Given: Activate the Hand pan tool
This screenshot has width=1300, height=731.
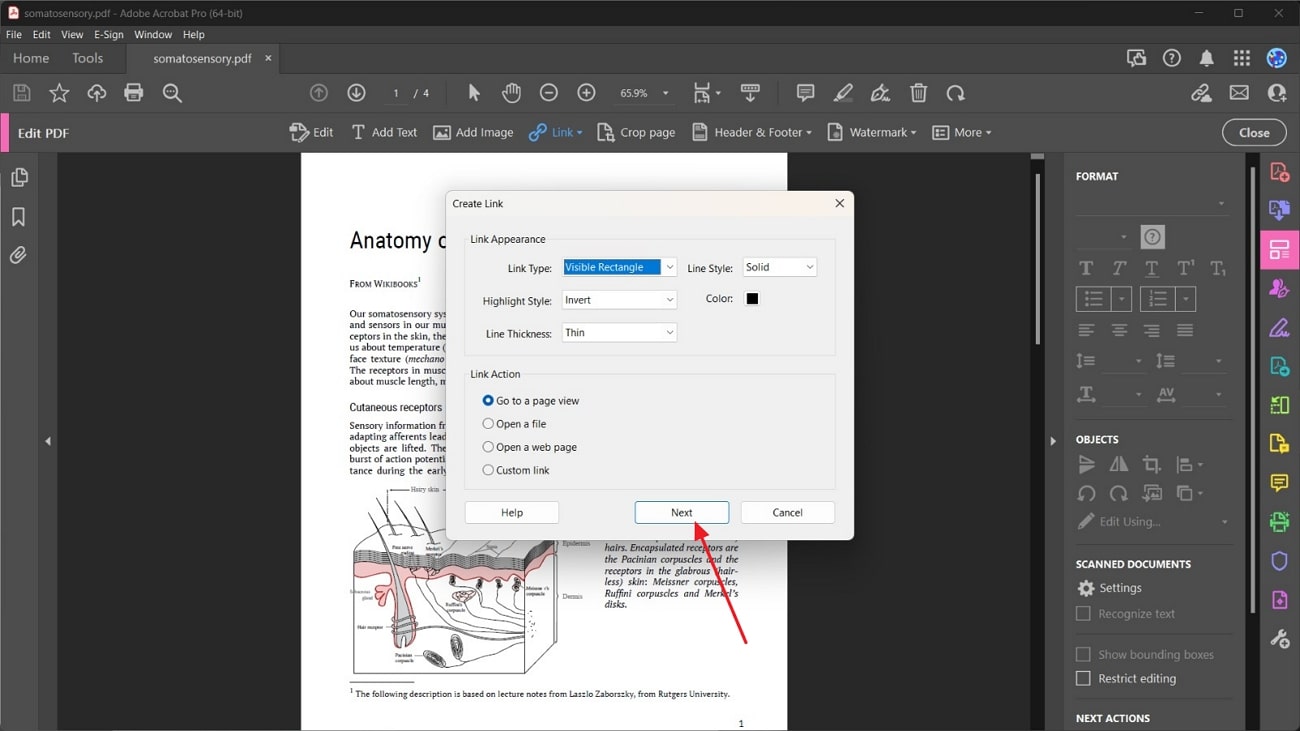Looking at the screenshot, I should tap(511, 93).
